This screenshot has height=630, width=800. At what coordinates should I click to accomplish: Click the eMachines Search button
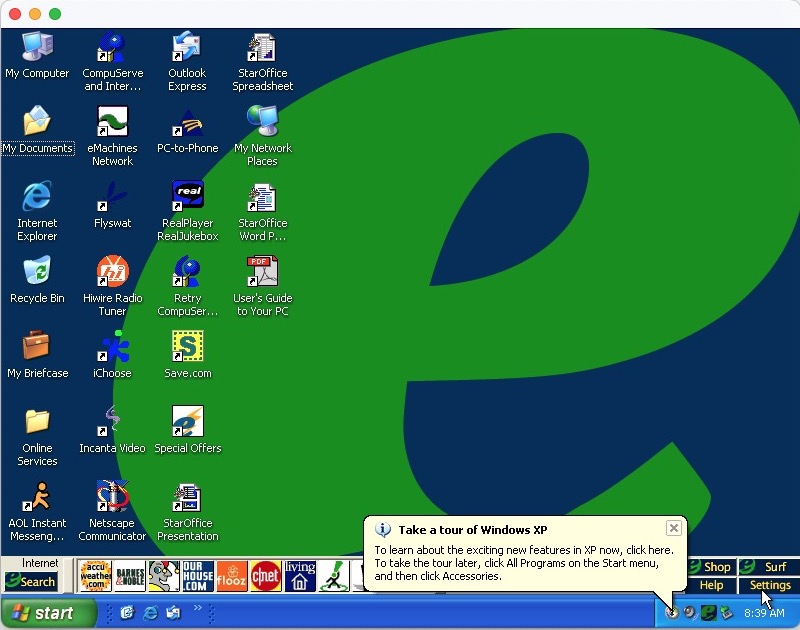pyautogui.click(x=31, y=581)
